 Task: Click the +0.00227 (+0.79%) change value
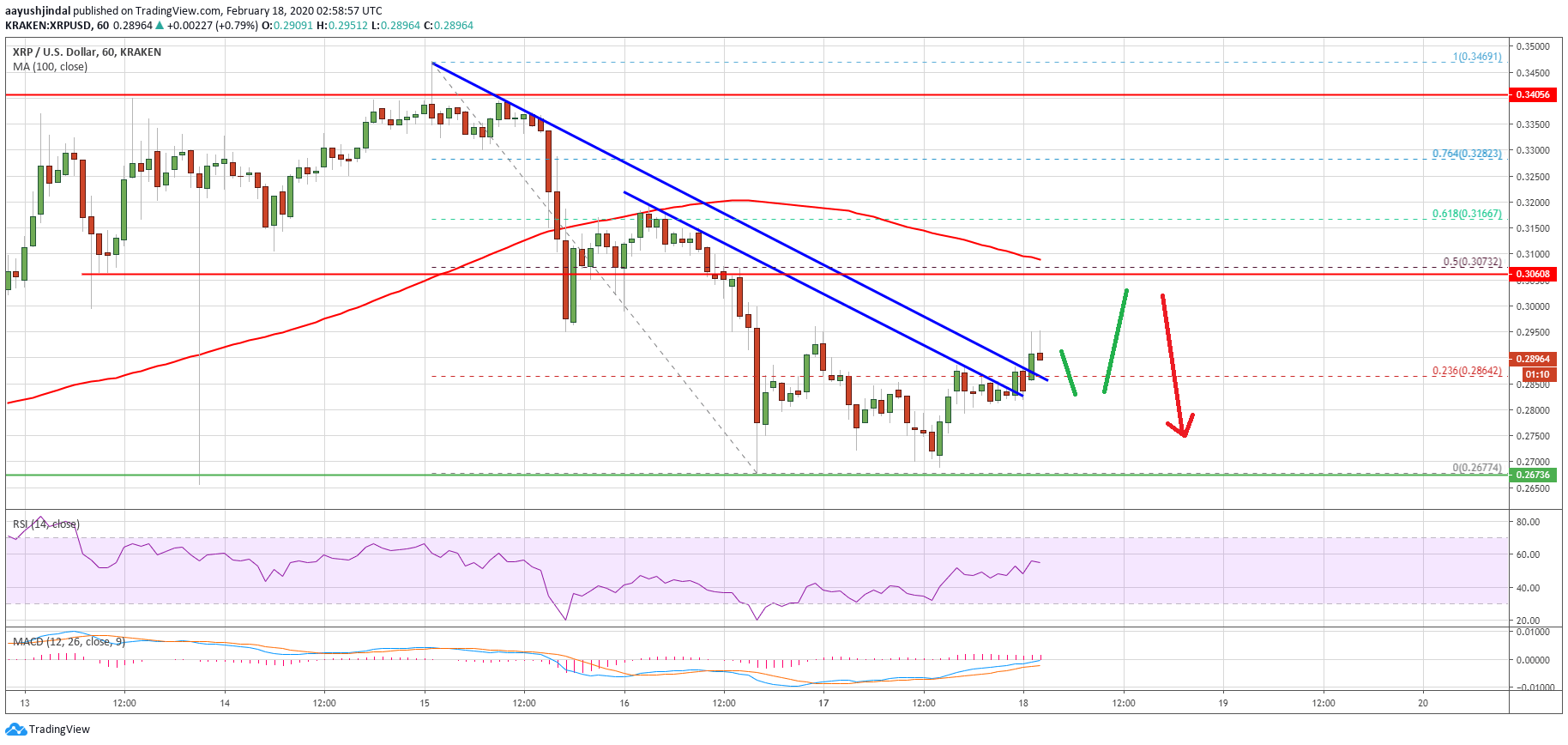[x=213, y=26]
